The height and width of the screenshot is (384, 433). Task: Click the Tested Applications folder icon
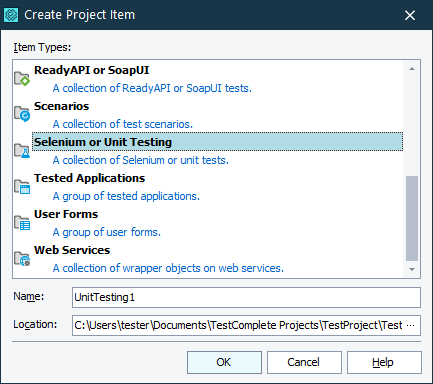[22, 187]
